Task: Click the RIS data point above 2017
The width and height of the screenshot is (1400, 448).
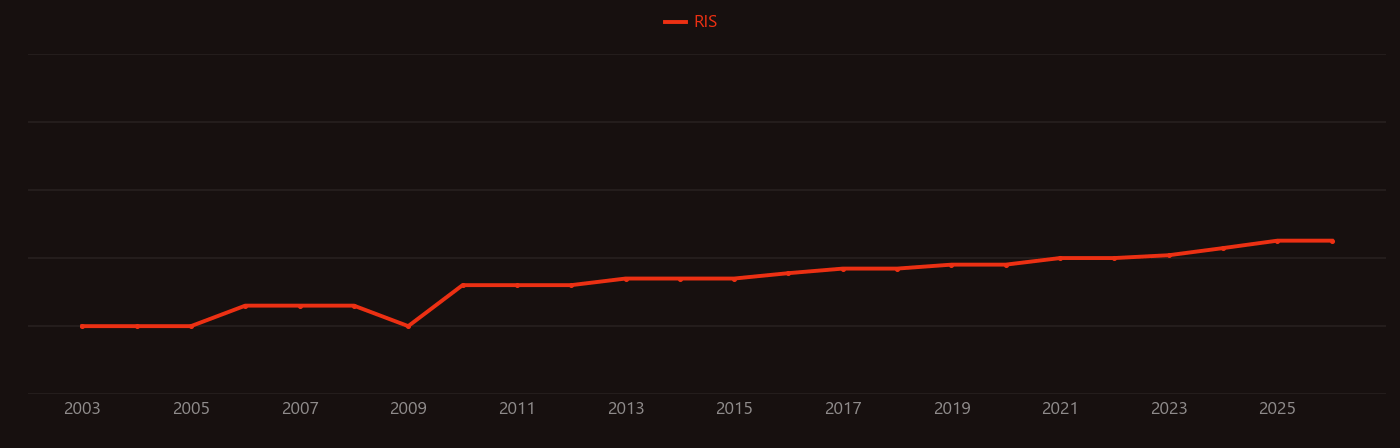Action: 843,269
